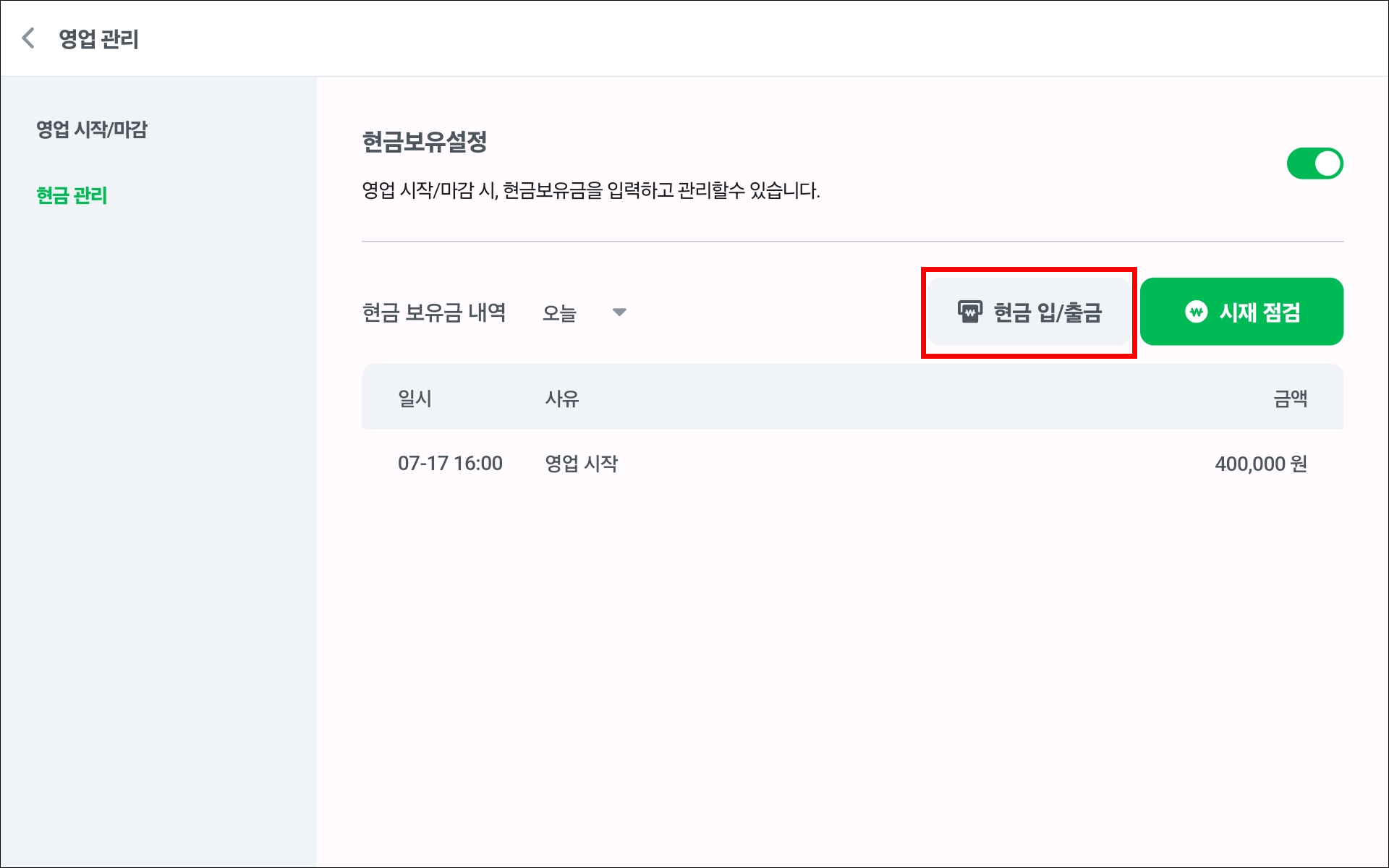Click the 400,000 원 amount value
Screen dimensions: 1389x868
point(1261,464)
